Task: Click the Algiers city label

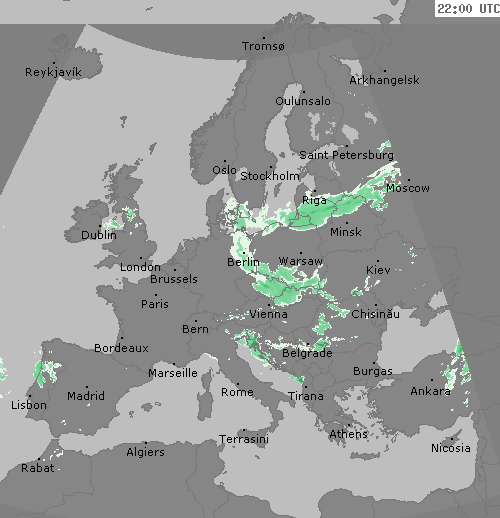Action: 146,452
